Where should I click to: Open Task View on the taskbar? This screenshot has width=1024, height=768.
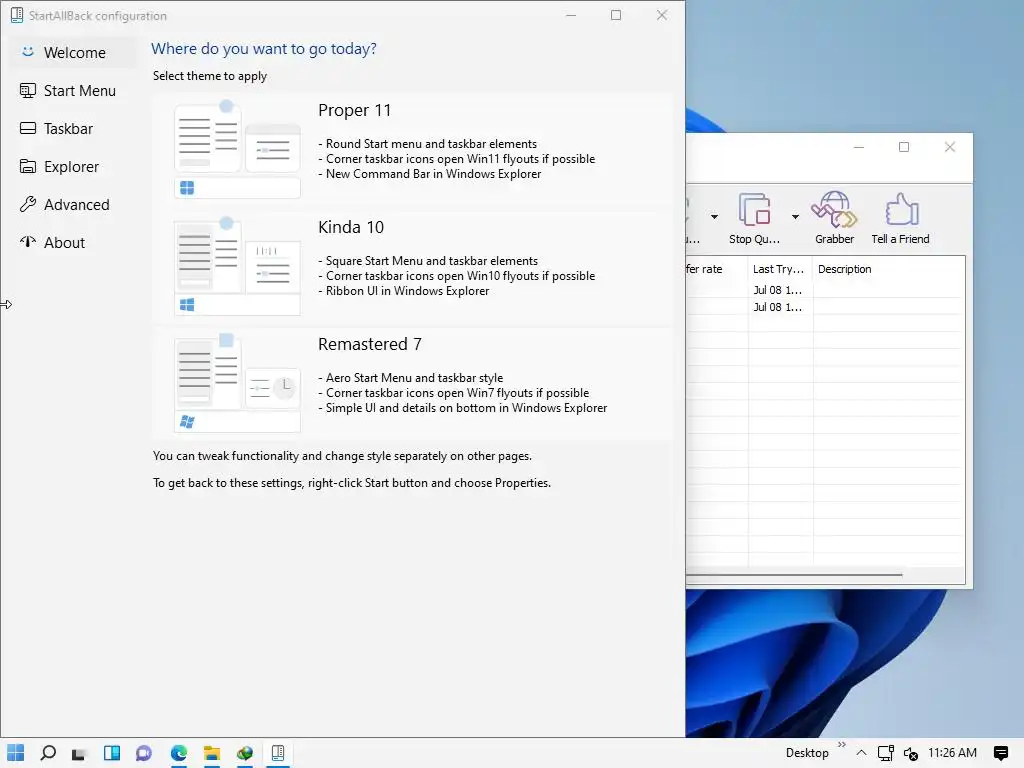(x=79, y=753)
